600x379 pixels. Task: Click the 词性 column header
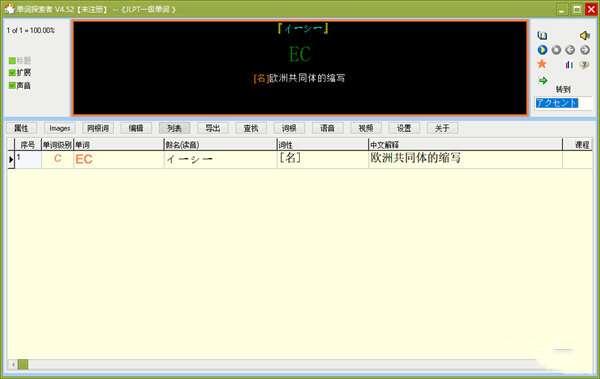[x=323, y=145]
